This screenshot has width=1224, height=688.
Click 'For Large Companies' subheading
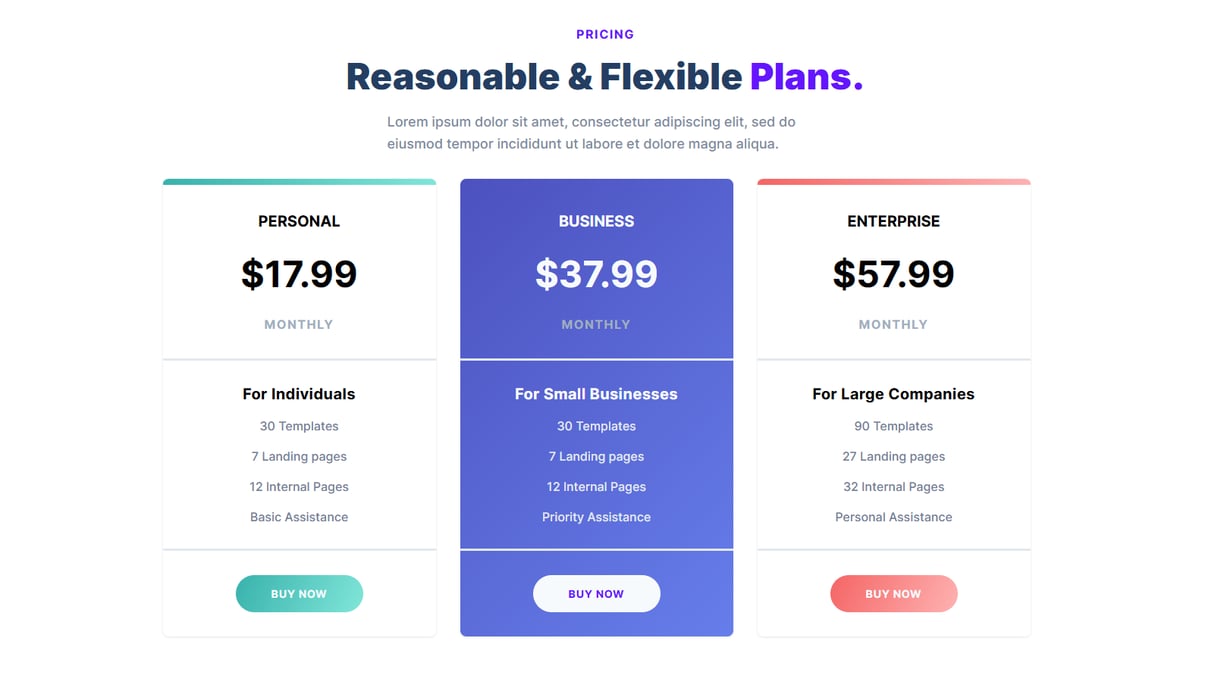click(x=893, y=394)
